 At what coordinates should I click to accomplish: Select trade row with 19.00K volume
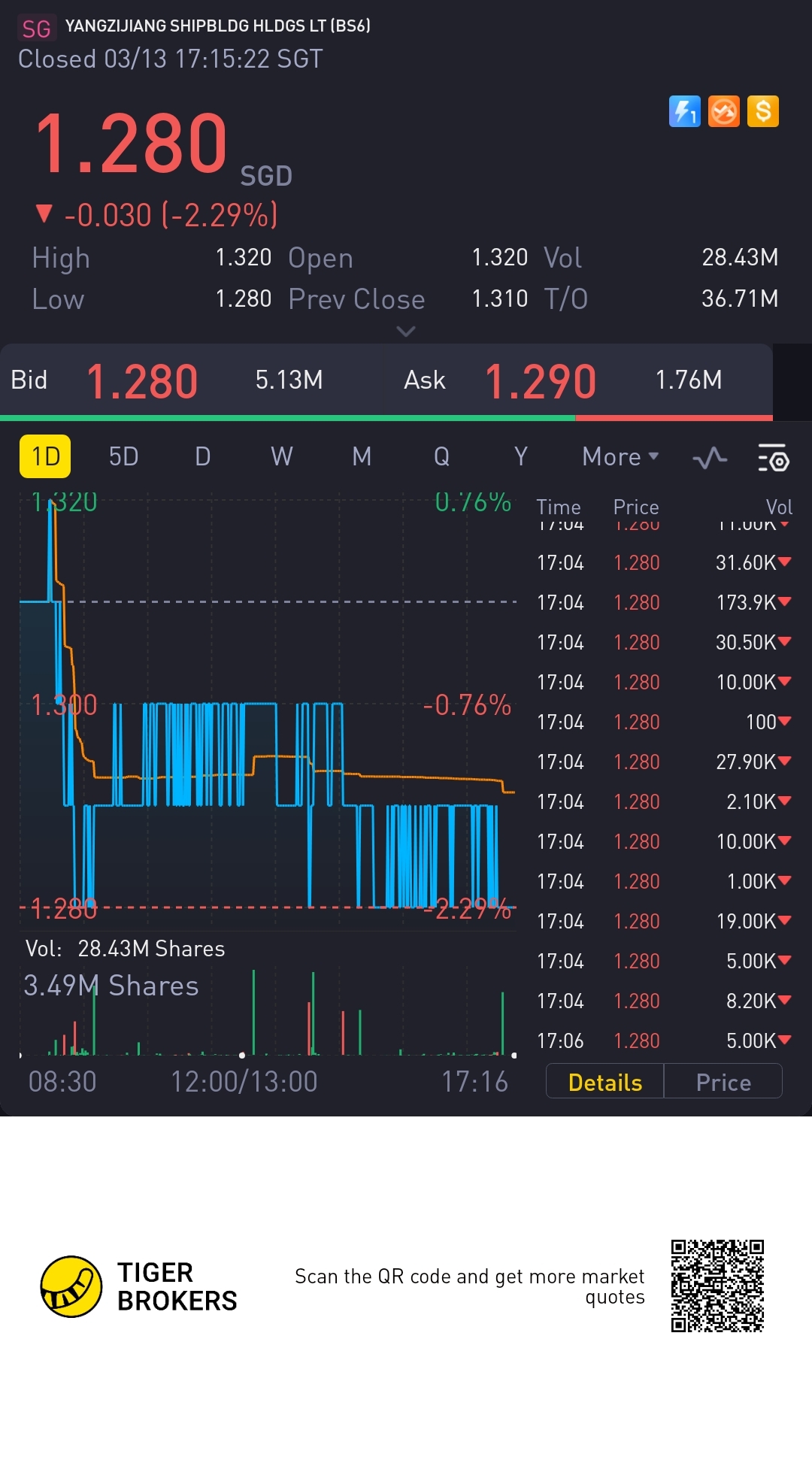point(664,921)
